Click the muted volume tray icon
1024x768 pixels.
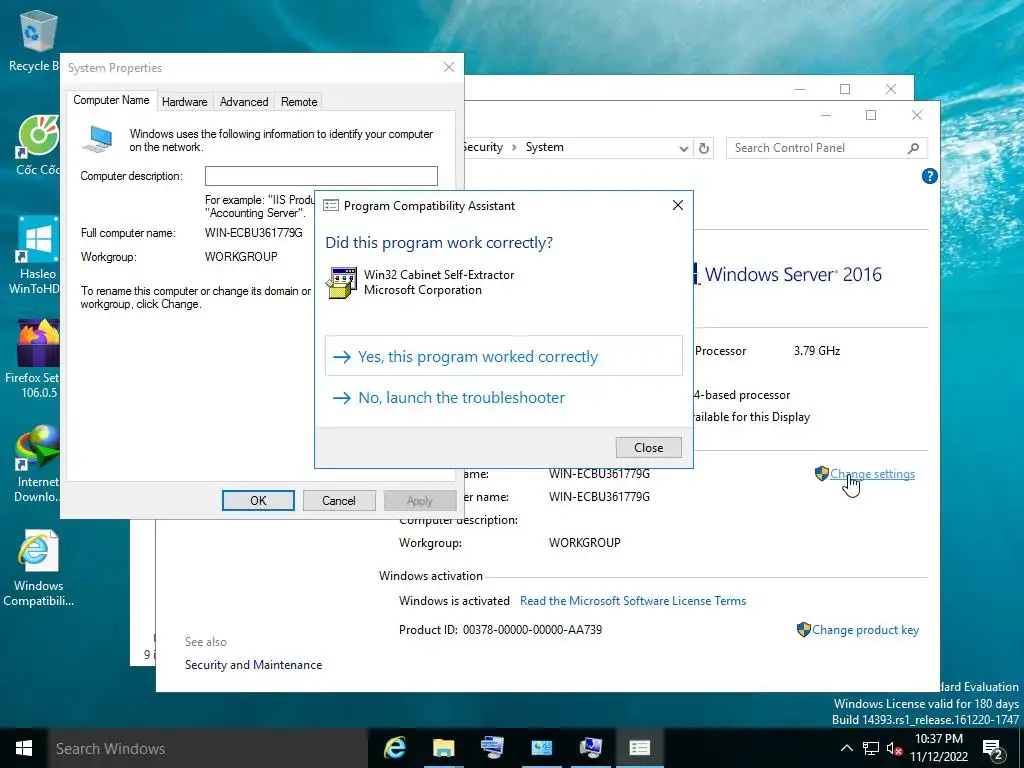pyautogui.click(x=894, y=748)
